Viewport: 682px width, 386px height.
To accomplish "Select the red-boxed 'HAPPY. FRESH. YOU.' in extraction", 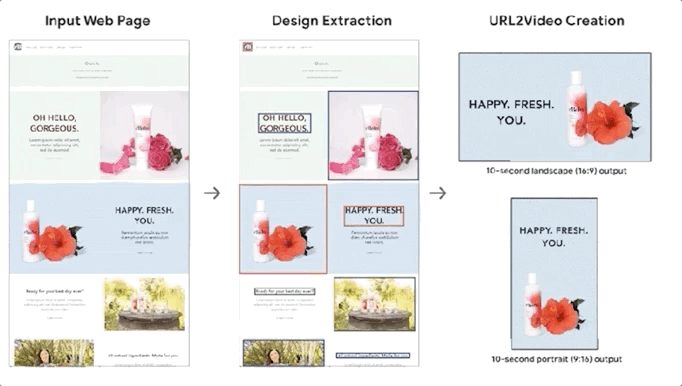I will point(374,215).
